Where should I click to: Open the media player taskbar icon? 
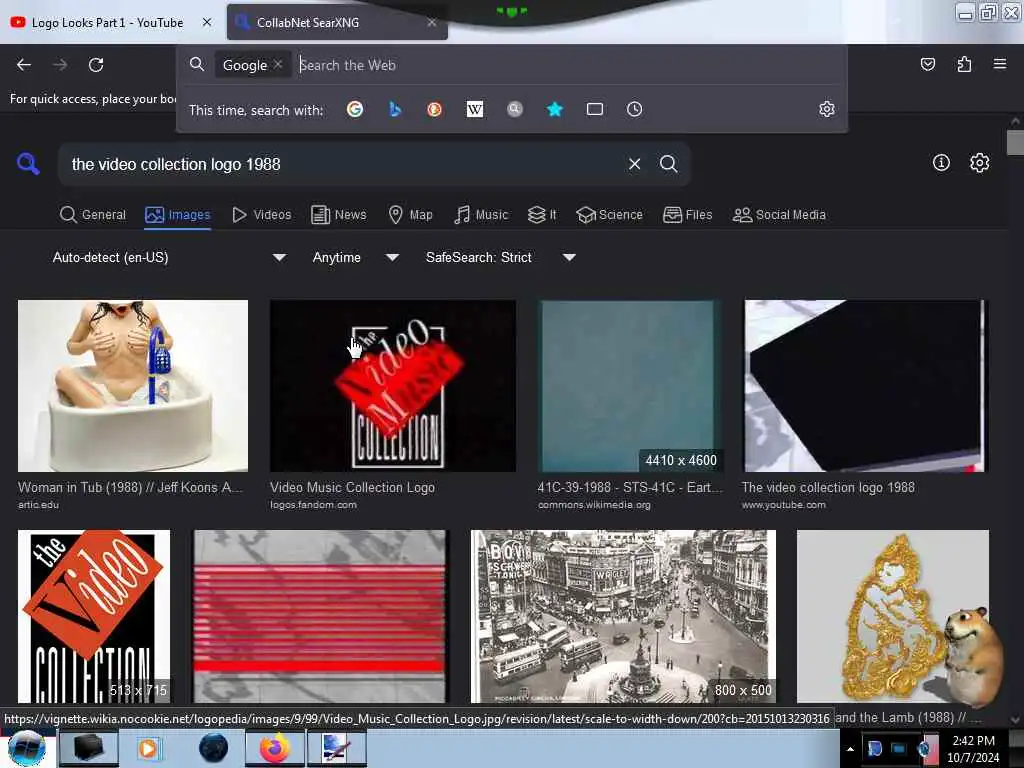pos(148,748)
